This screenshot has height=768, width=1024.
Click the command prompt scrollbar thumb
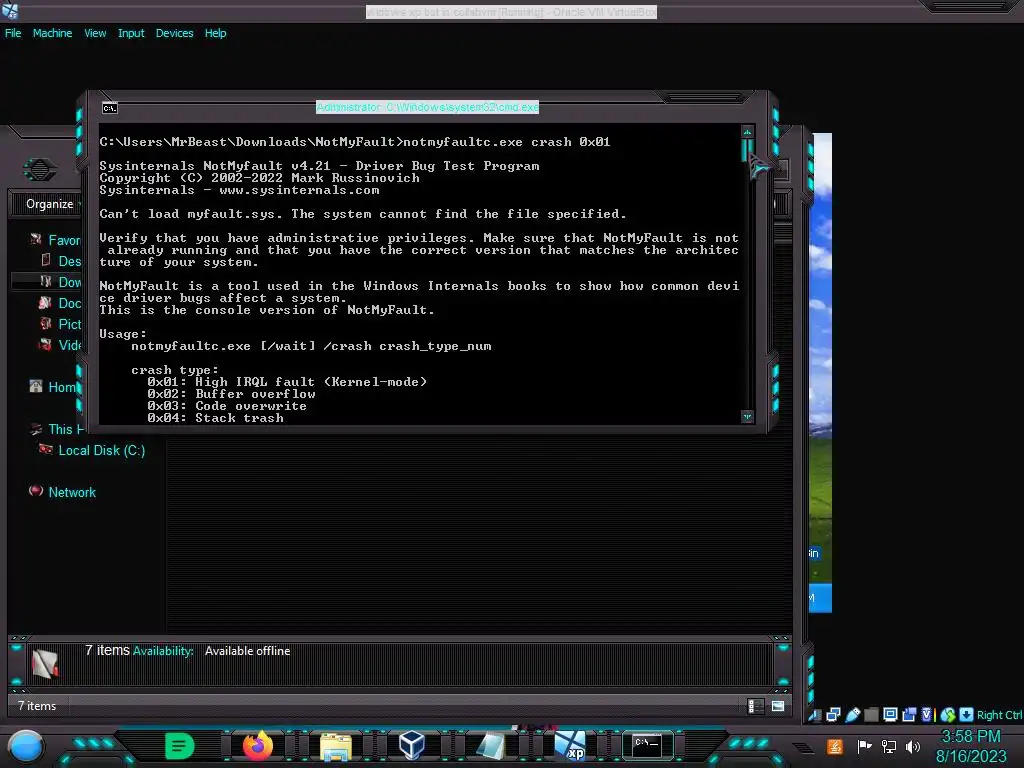tap(747, 150)
